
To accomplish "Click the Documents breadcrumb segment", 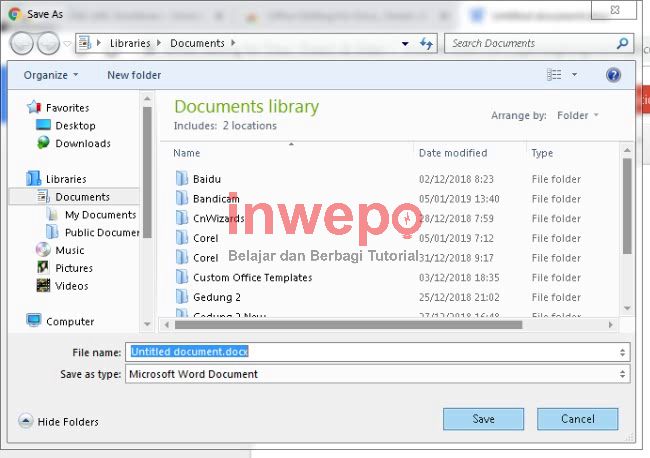I will pos(197,43).
